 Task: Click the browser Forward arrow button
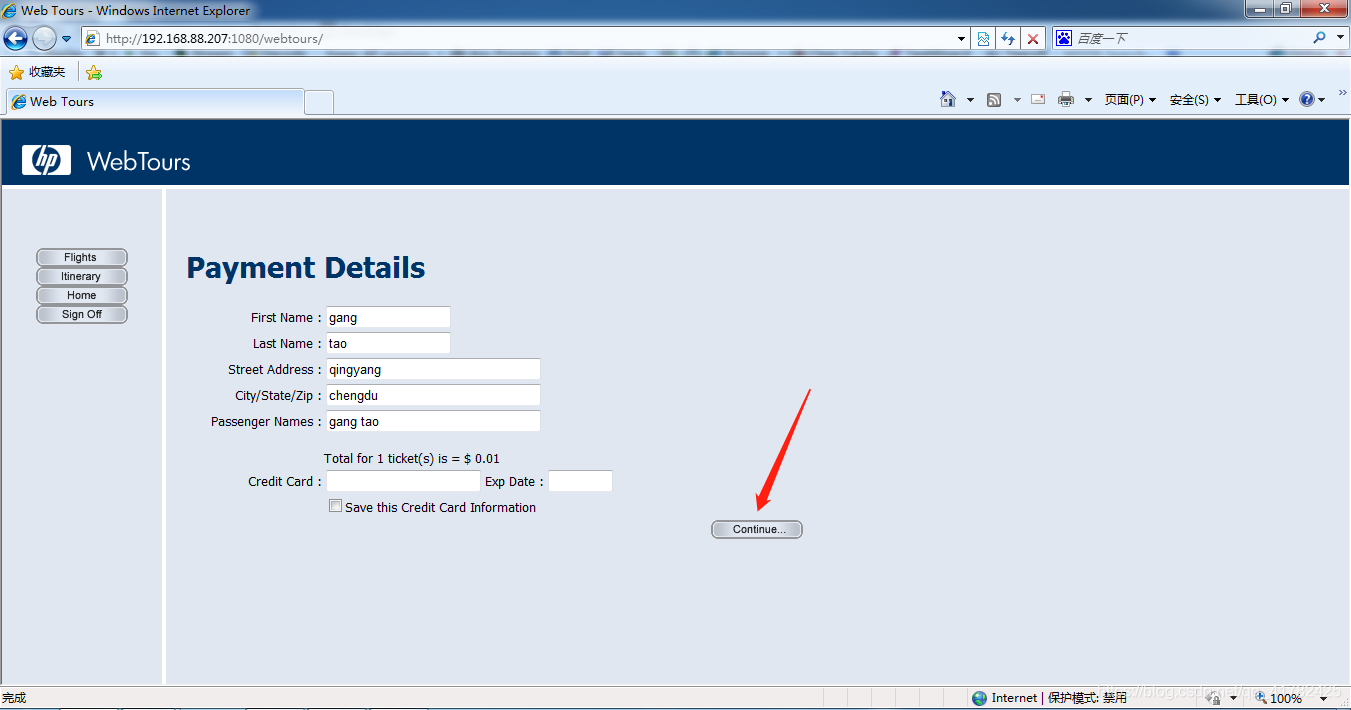coord(44,39)
